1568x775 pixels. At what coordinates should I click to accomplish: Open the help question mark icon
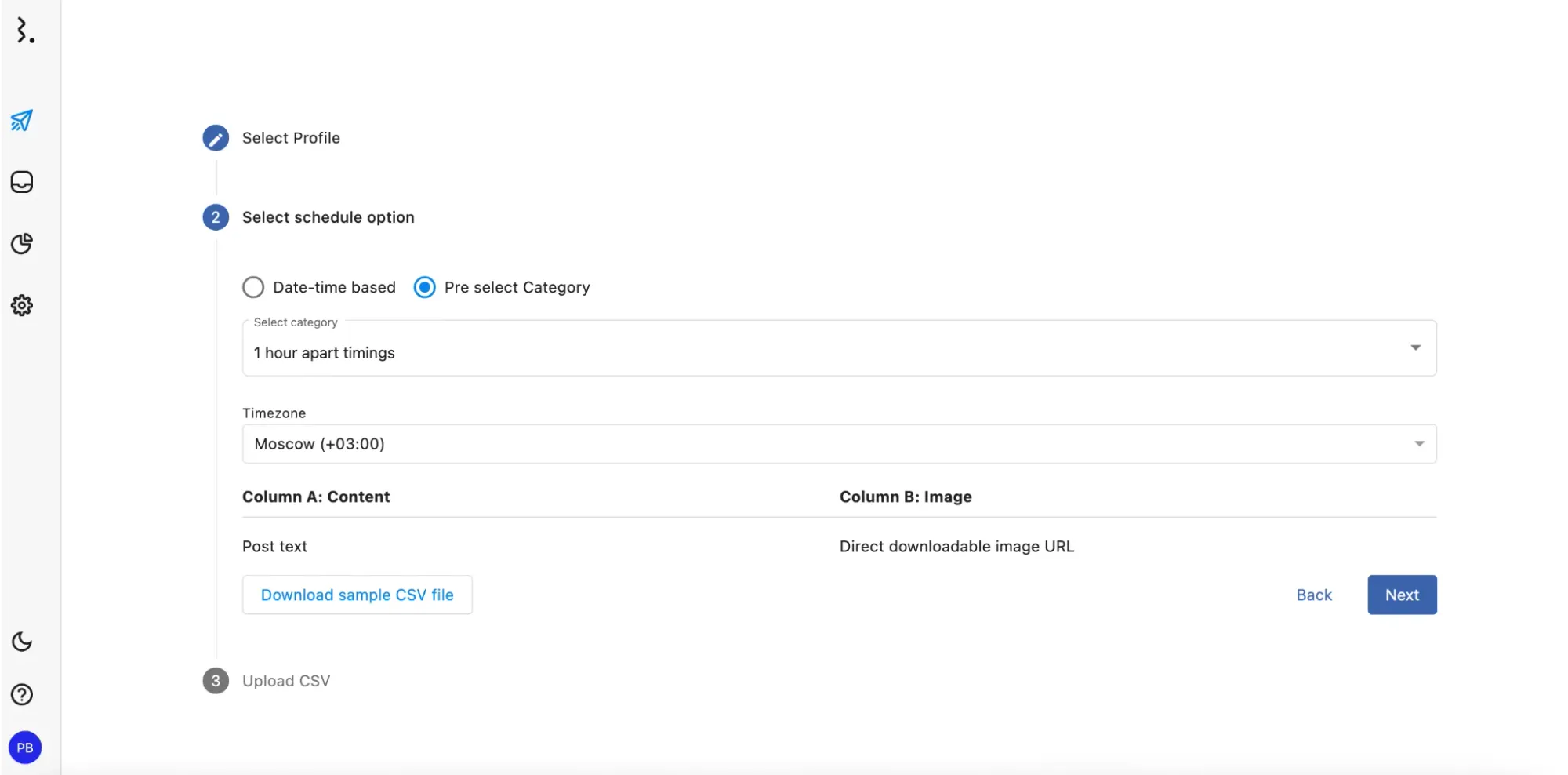pyautogui.click(x=22, y=694)
